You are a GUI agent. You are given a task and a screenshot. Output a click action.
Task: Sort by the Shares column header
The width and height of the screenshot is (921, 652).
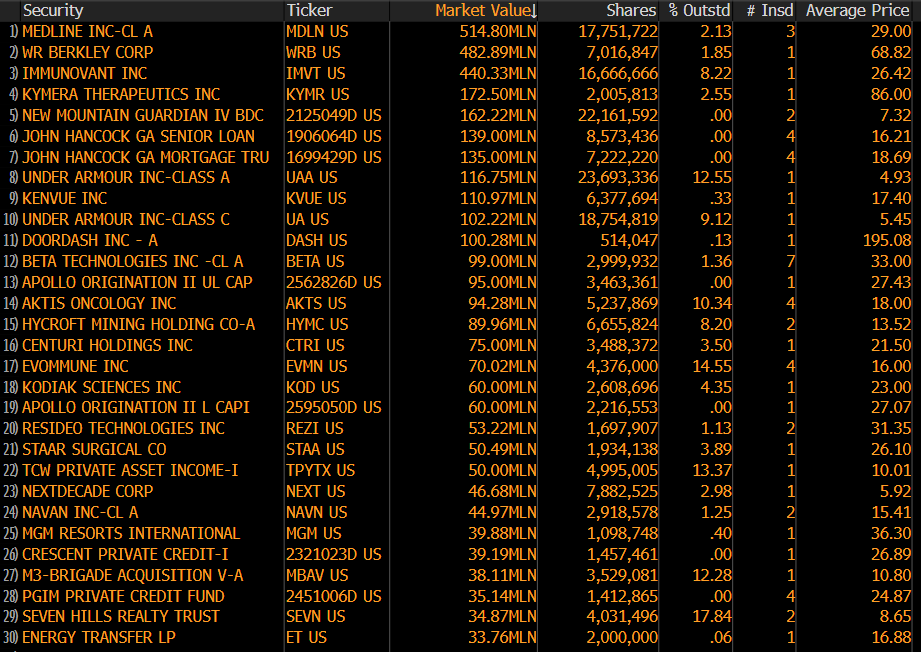631,11
